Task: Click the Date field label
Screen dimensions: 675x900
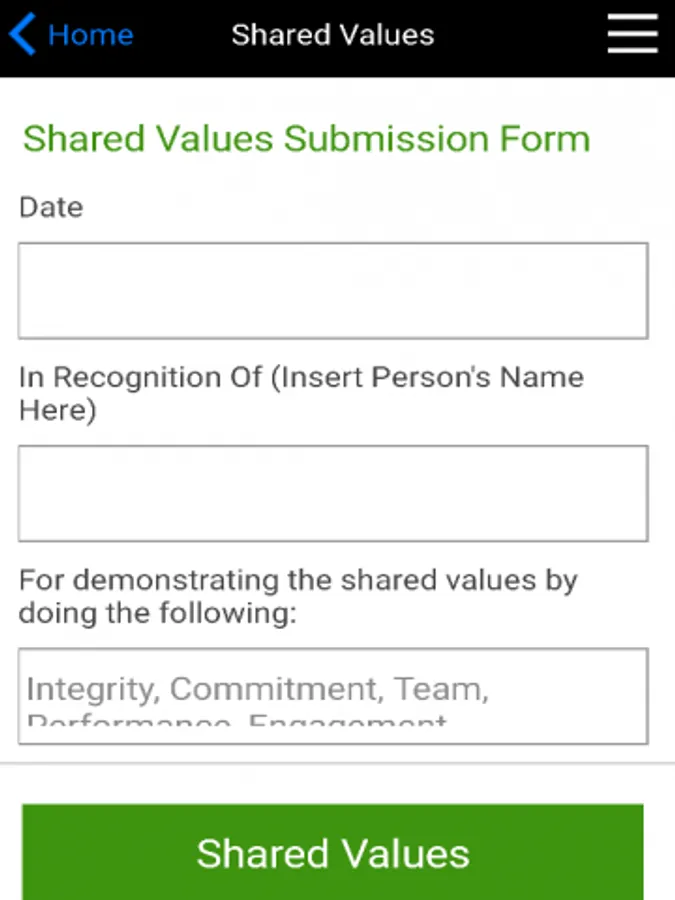Action: 51,208
